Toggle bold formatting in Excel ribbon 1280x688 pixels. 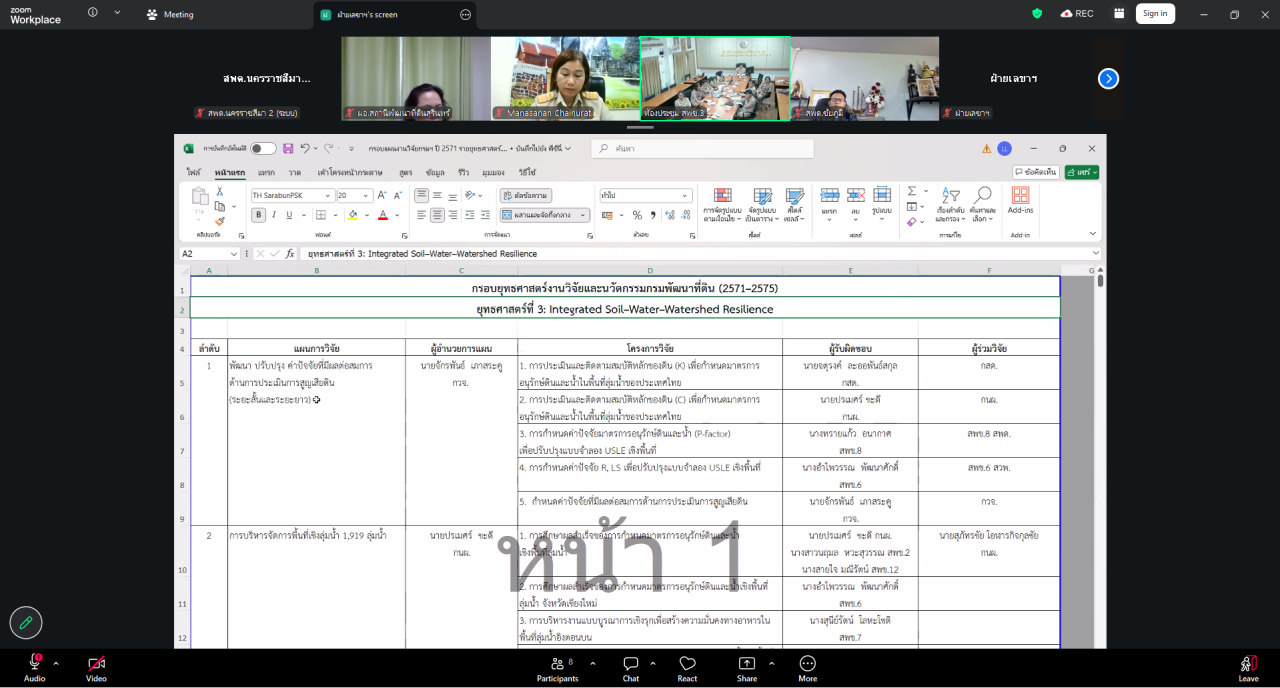click(x=259, y=215)
